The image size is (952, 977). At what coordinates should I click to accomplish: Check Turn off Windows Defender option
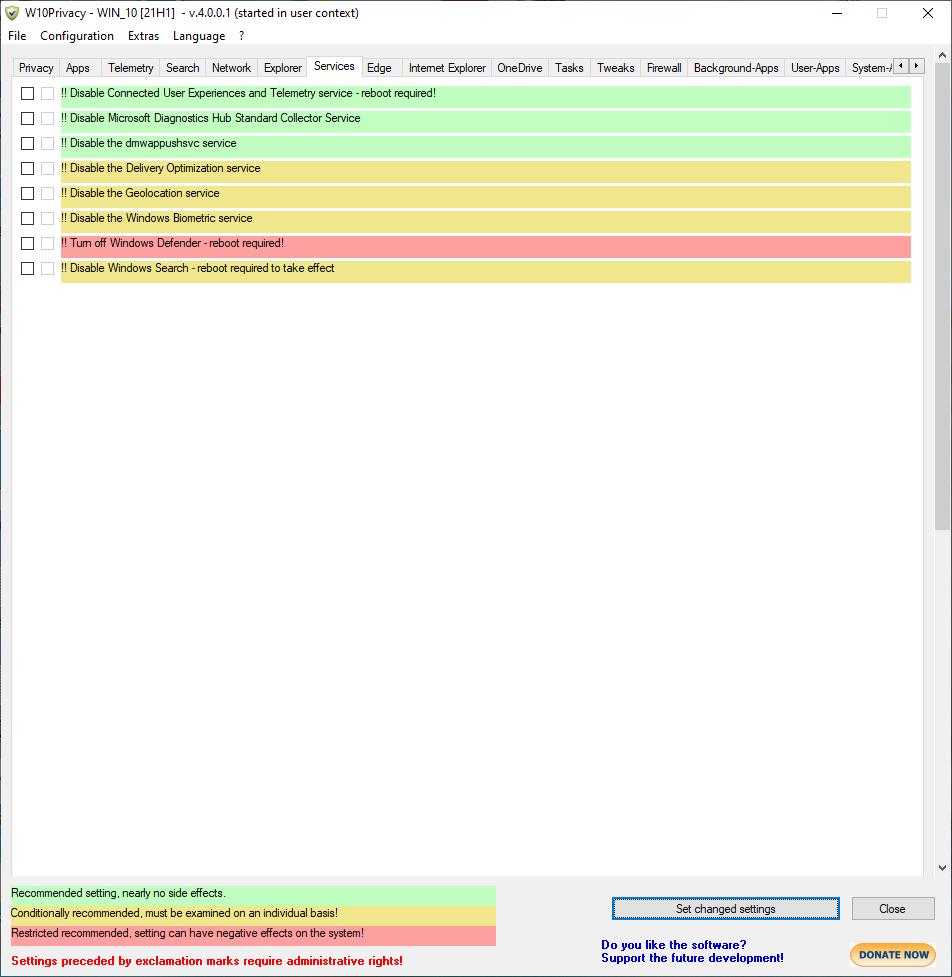click(27, 243)
